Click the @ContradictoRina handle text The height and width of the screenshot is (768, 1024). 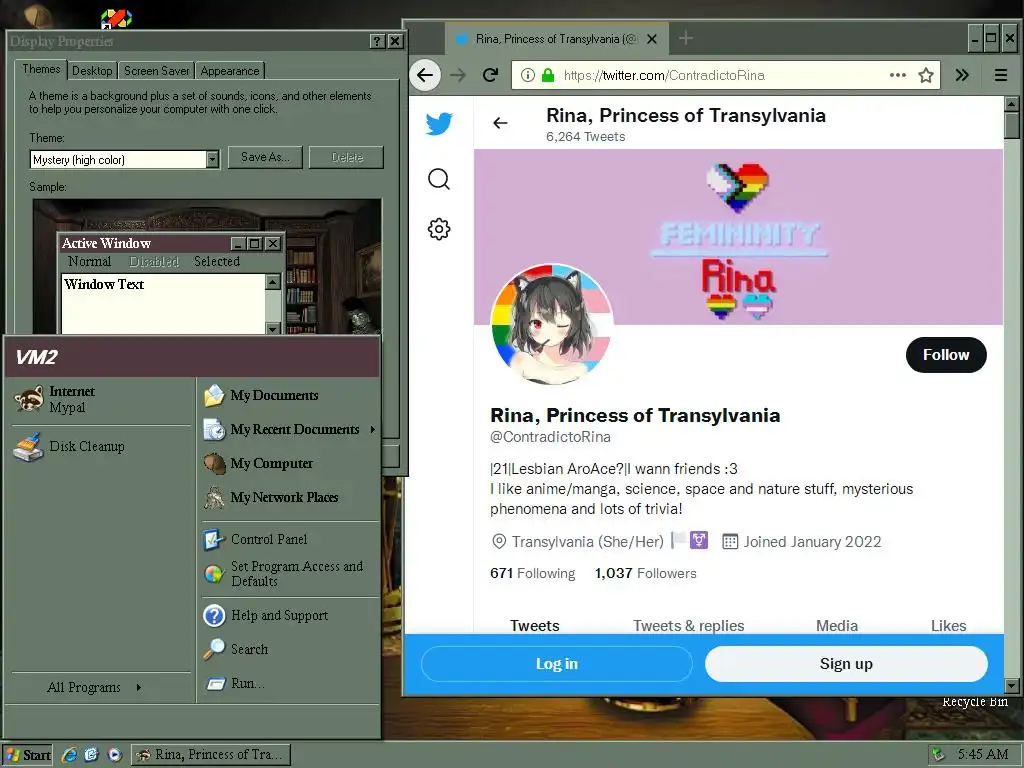tap(550, 437)
